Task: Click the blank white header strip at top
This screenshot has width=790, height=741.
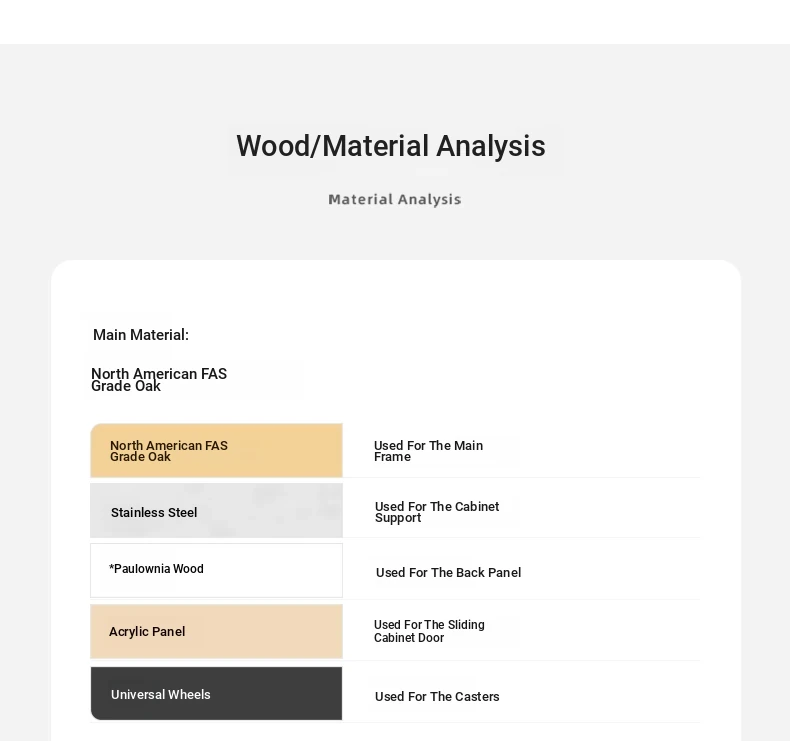Action: click(x=395, y=22)
